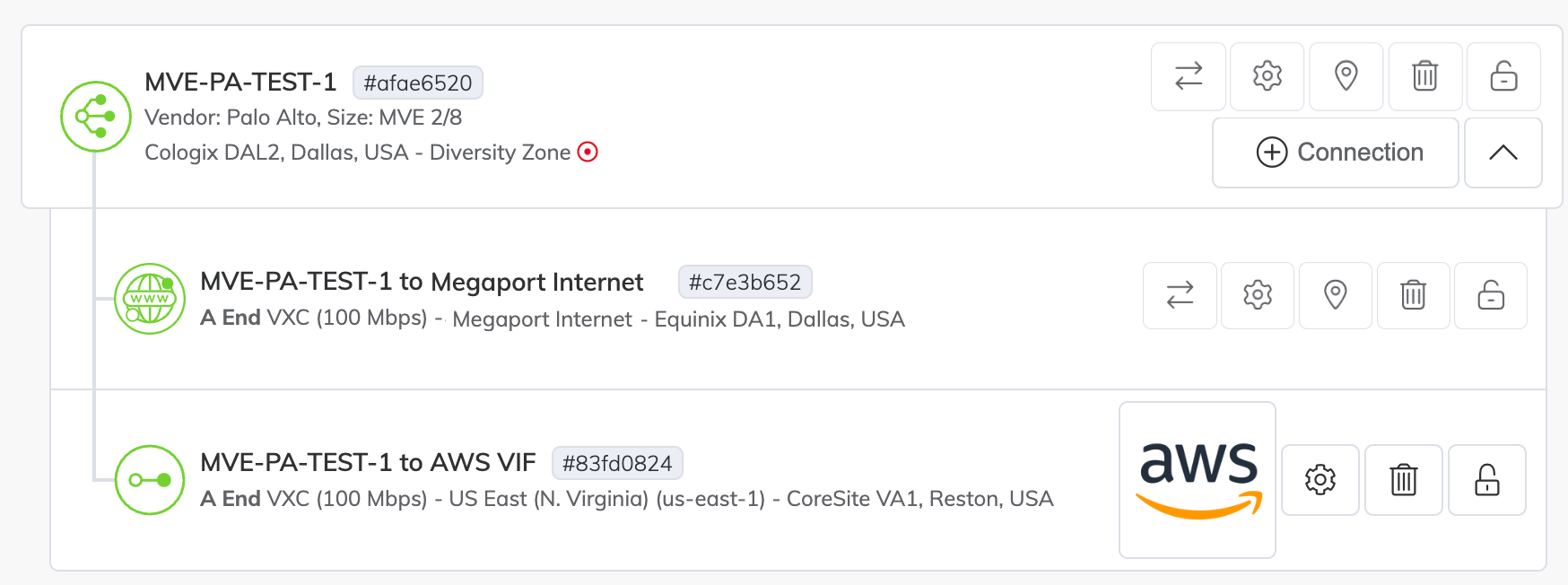Click swap arrows icon for MVE-PA-TEST-1
The height and width of the screenshot is (585, 1568).
pos(1189,76)
